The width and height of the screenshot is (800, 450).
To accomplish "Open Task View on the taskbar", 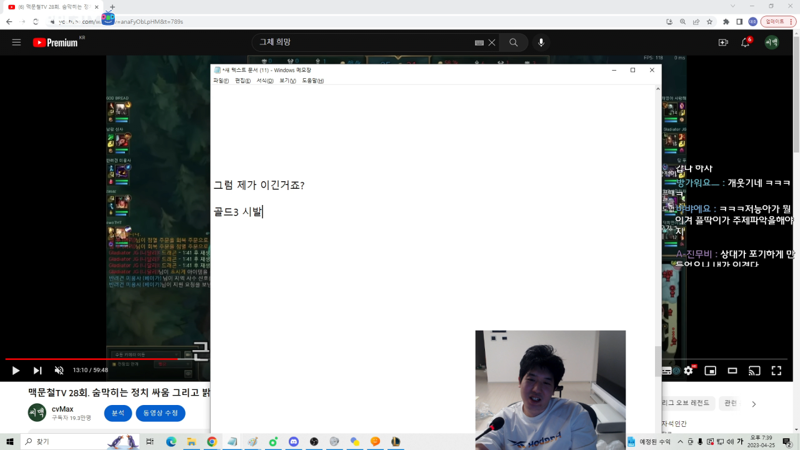I will coord(149,441).
